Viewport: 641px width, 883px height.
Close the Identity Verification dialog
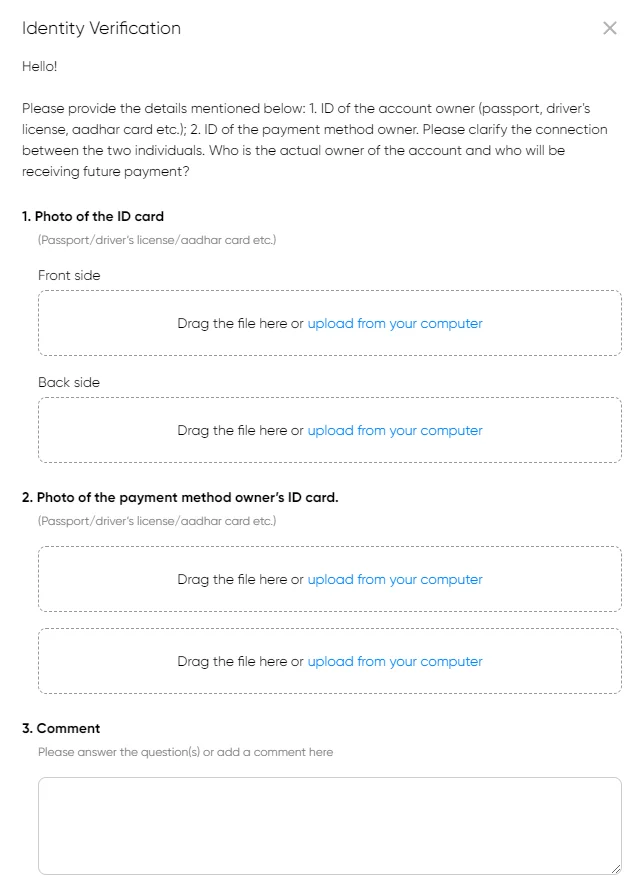(609, 28)
